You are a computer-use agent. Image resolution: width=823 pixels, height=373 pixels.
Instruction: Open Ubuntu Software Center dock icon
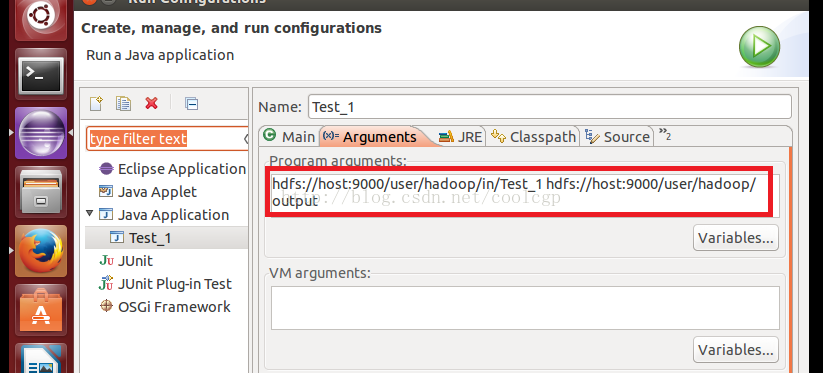click(41, 310)
